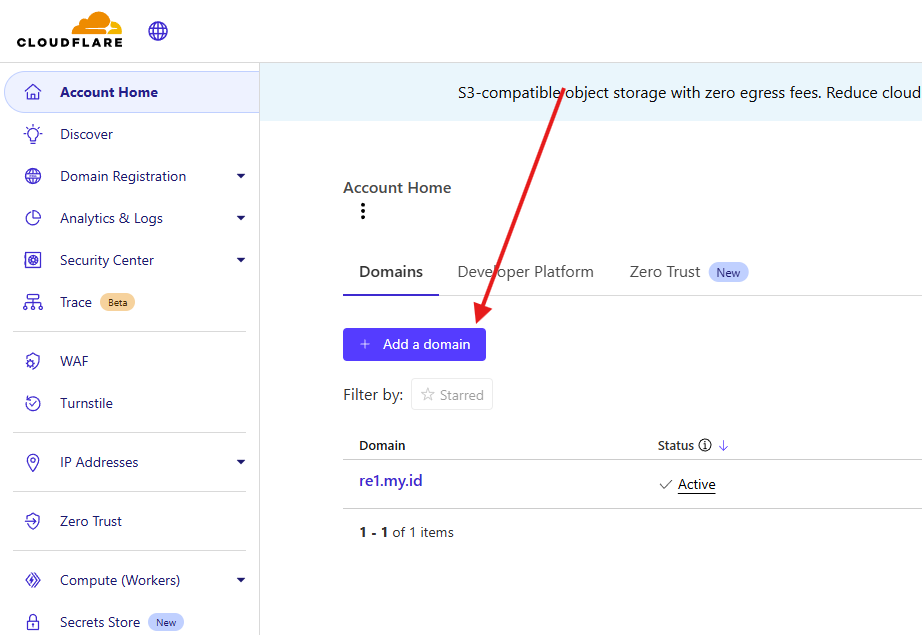
Task: Click the 'Filter by:' label
Action: (x=373, y=395)
